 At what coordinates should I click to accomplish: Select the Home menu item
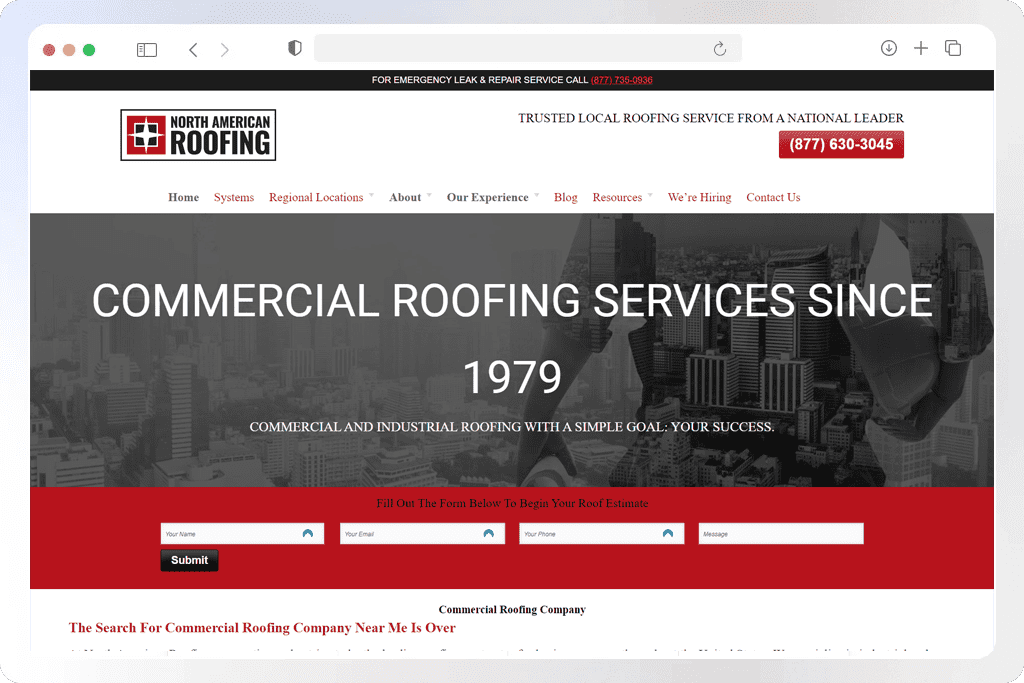point(183,197)
